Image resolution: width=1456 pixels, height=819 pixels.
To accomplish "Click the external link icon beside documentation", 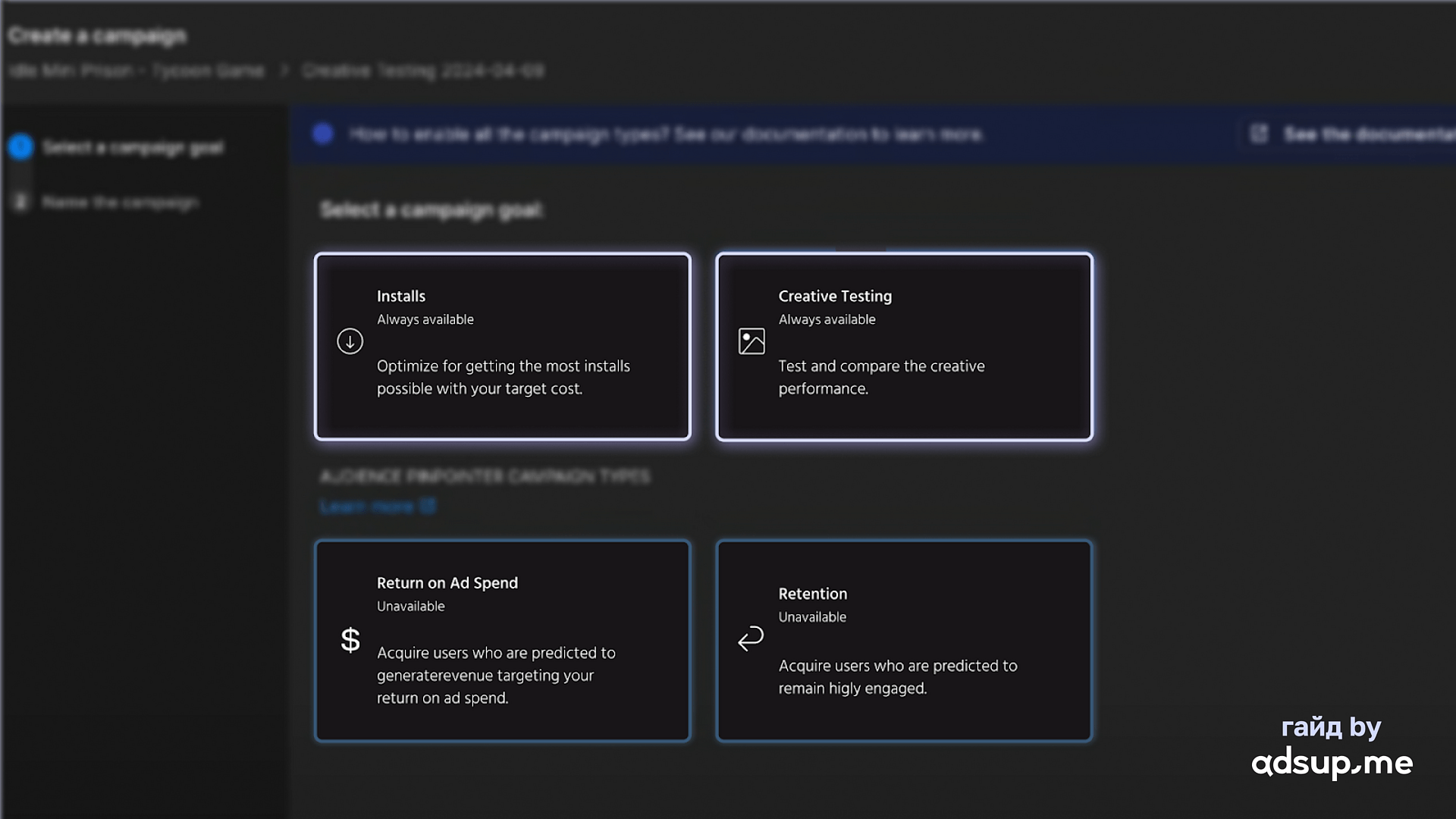I will click(x=1259, y=134).
